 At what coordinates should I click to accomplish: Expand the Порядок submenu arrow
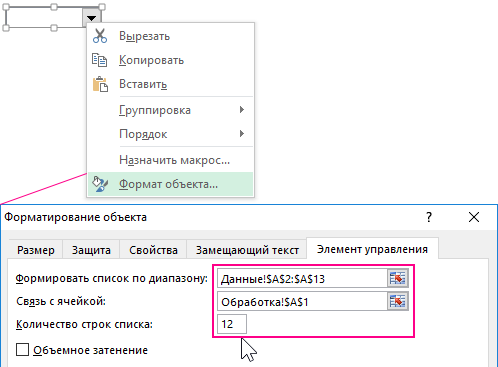click(x=242, y=134)
